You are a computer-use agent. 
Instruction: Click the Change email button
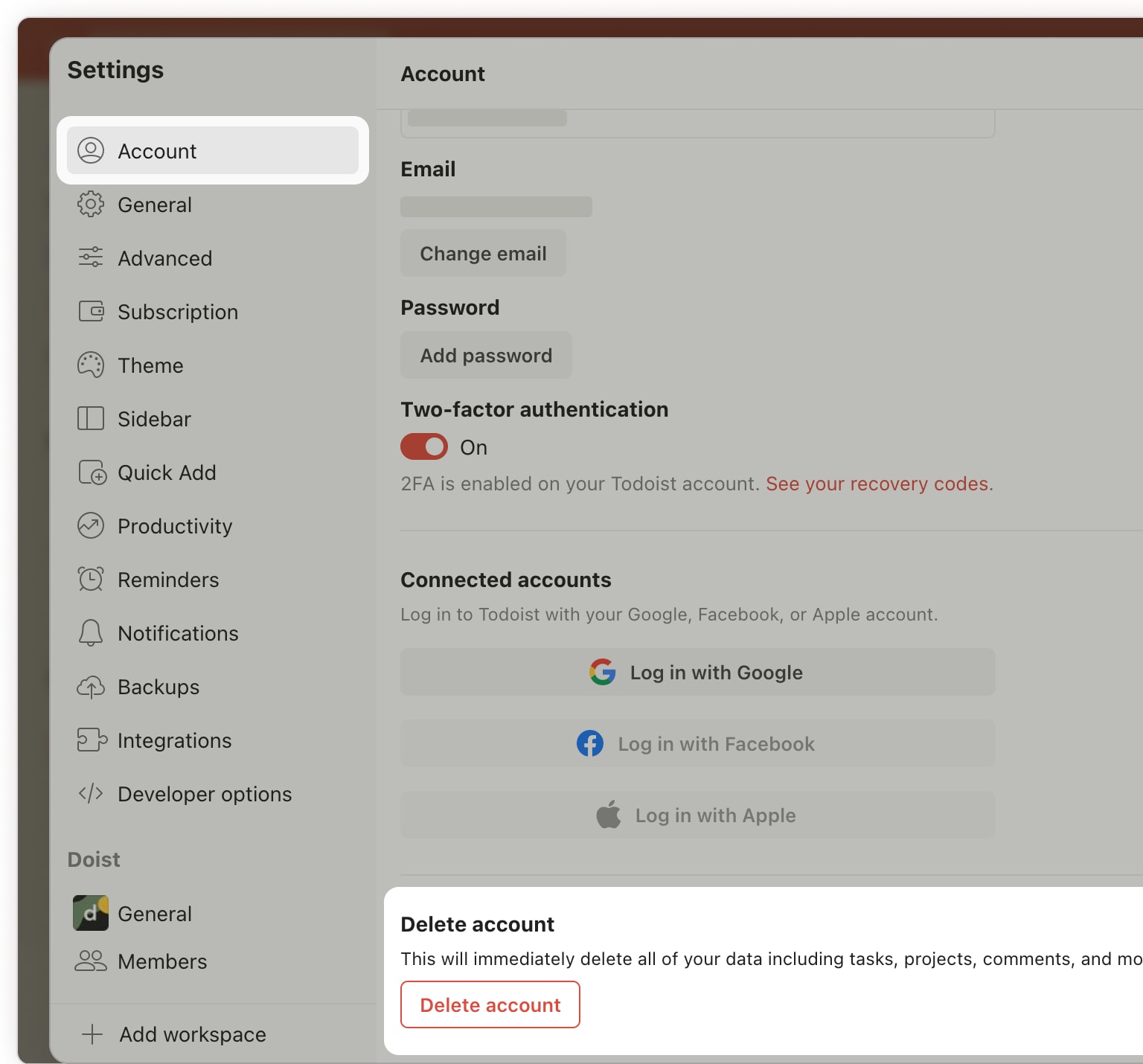(482, 253)
